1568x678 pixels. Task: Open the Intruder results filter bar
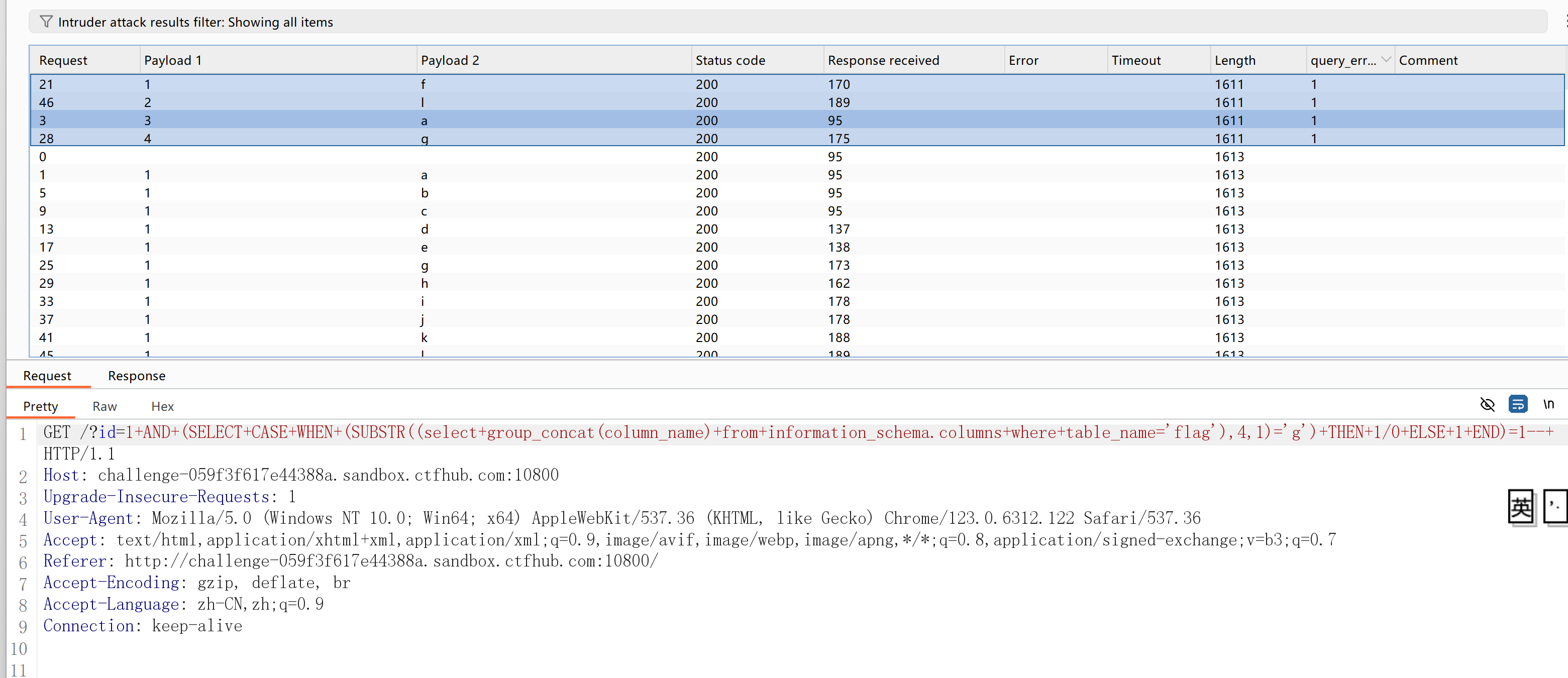coord(787,22)
